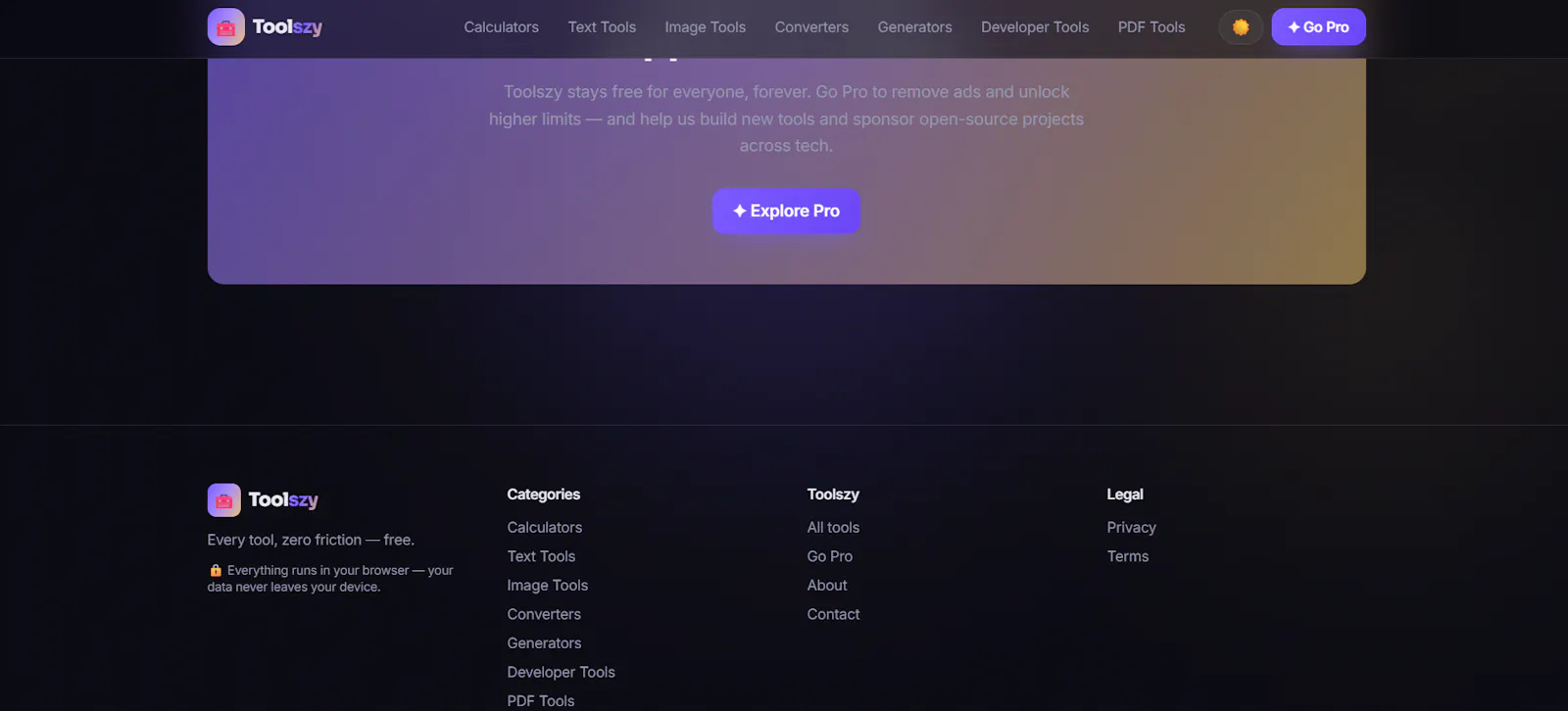Click the Go Pro button in header
This screenshot has width=1568, height=711.
click(x=1318, y=27)
